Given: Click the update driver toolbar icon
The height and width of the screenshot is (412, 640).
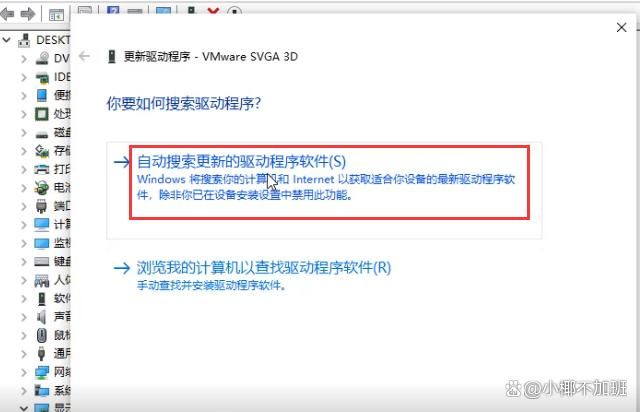Looking at the screenshot, I should point(191,11).
